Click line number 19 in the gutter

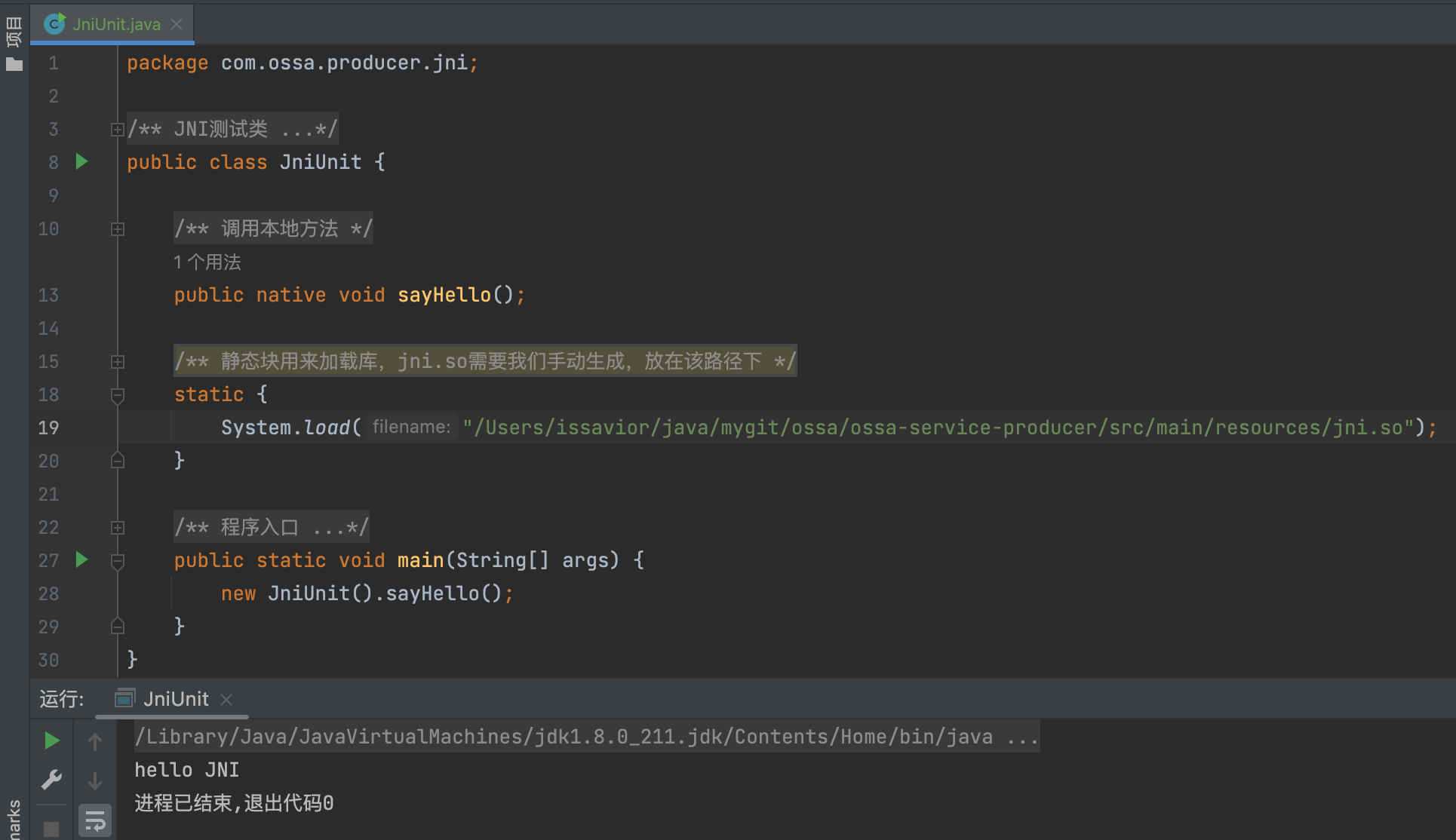[48, 428]
